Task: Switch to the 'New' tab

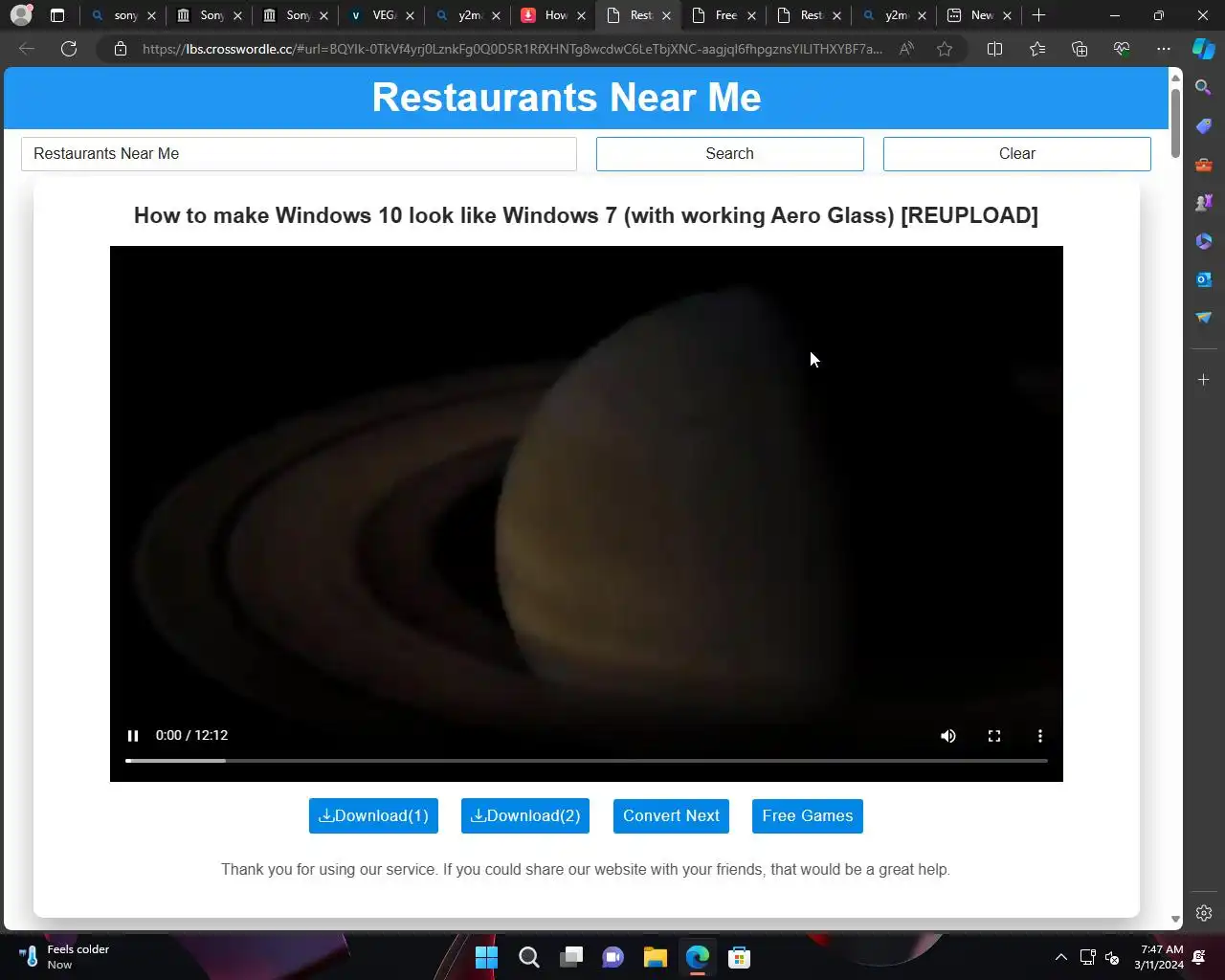Action: (x=978, y=15)
